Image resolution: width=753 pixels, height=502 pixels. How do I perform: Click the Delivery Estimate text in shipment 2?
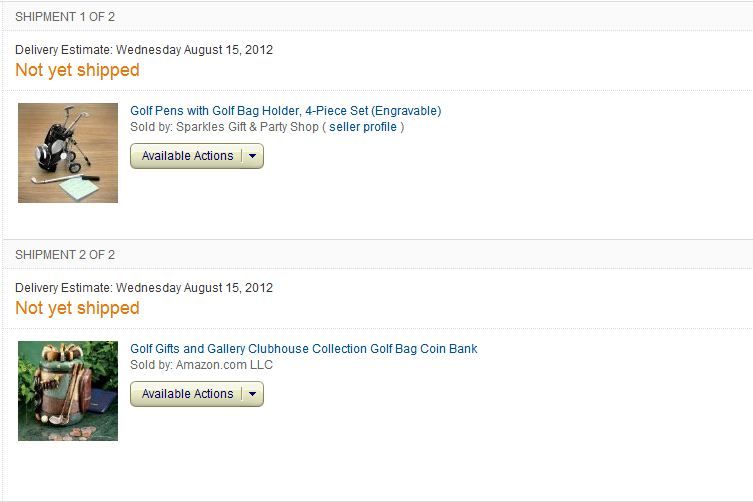tap(64, 288)
